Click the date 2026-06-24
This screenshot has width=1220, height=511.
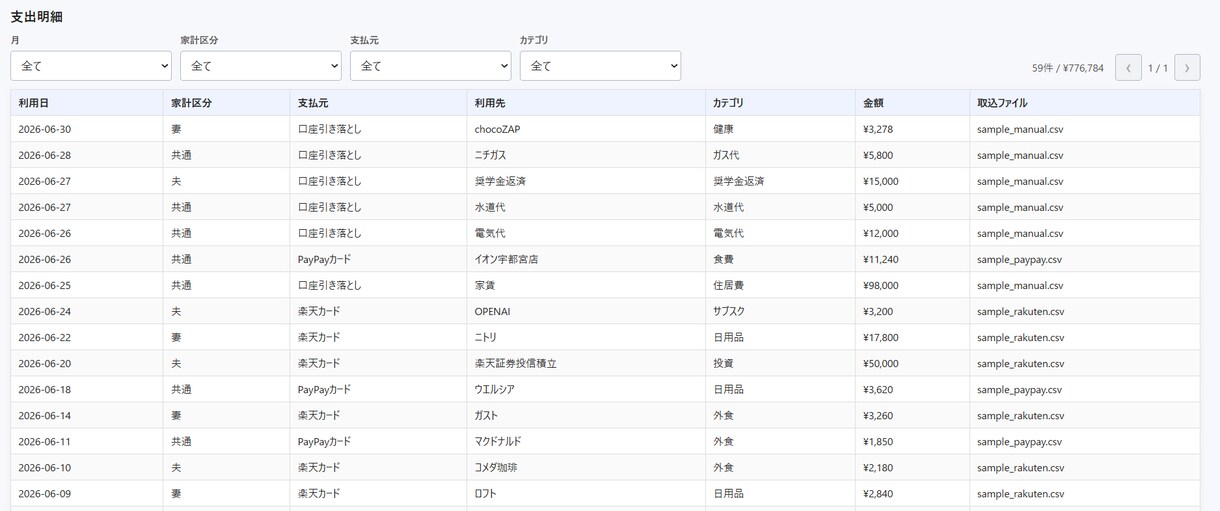coord(44,311)
